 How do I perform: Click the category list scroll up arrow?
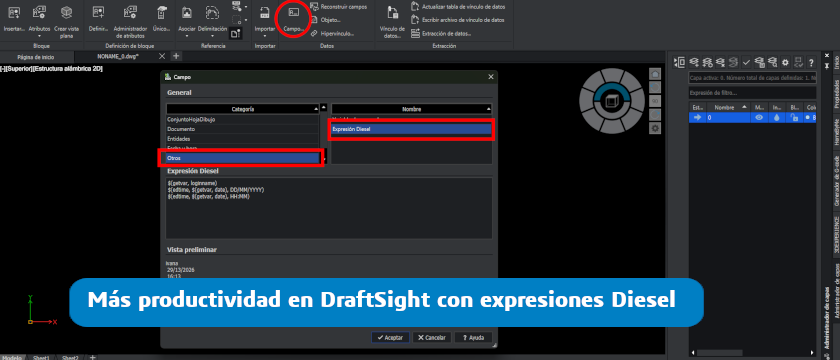[x=324, y=107]
